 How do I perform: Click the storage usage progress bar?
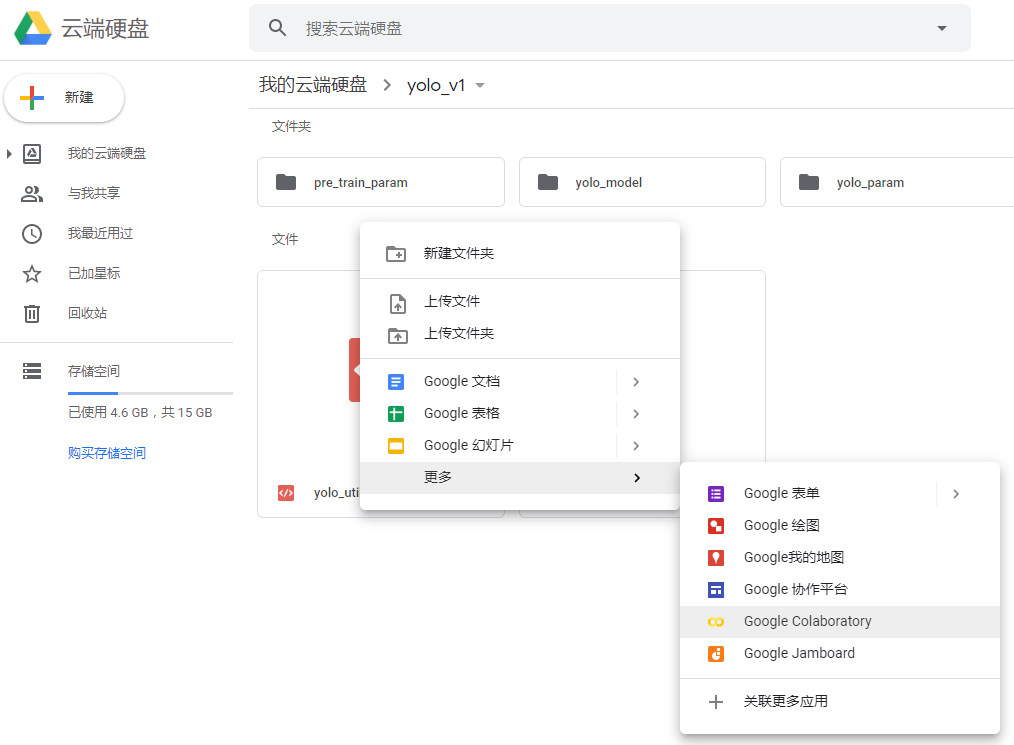coord(150,393)
